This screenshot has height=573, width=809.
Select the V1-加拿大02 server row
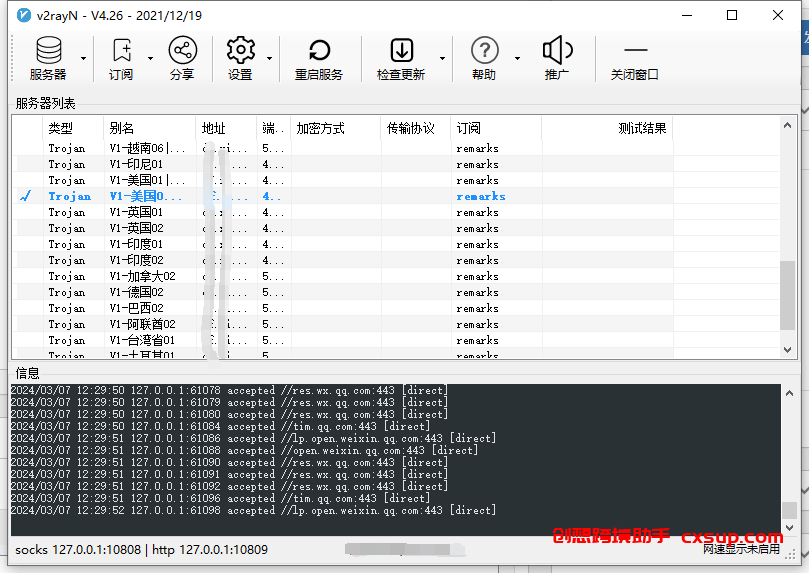[x=396, y=276]
